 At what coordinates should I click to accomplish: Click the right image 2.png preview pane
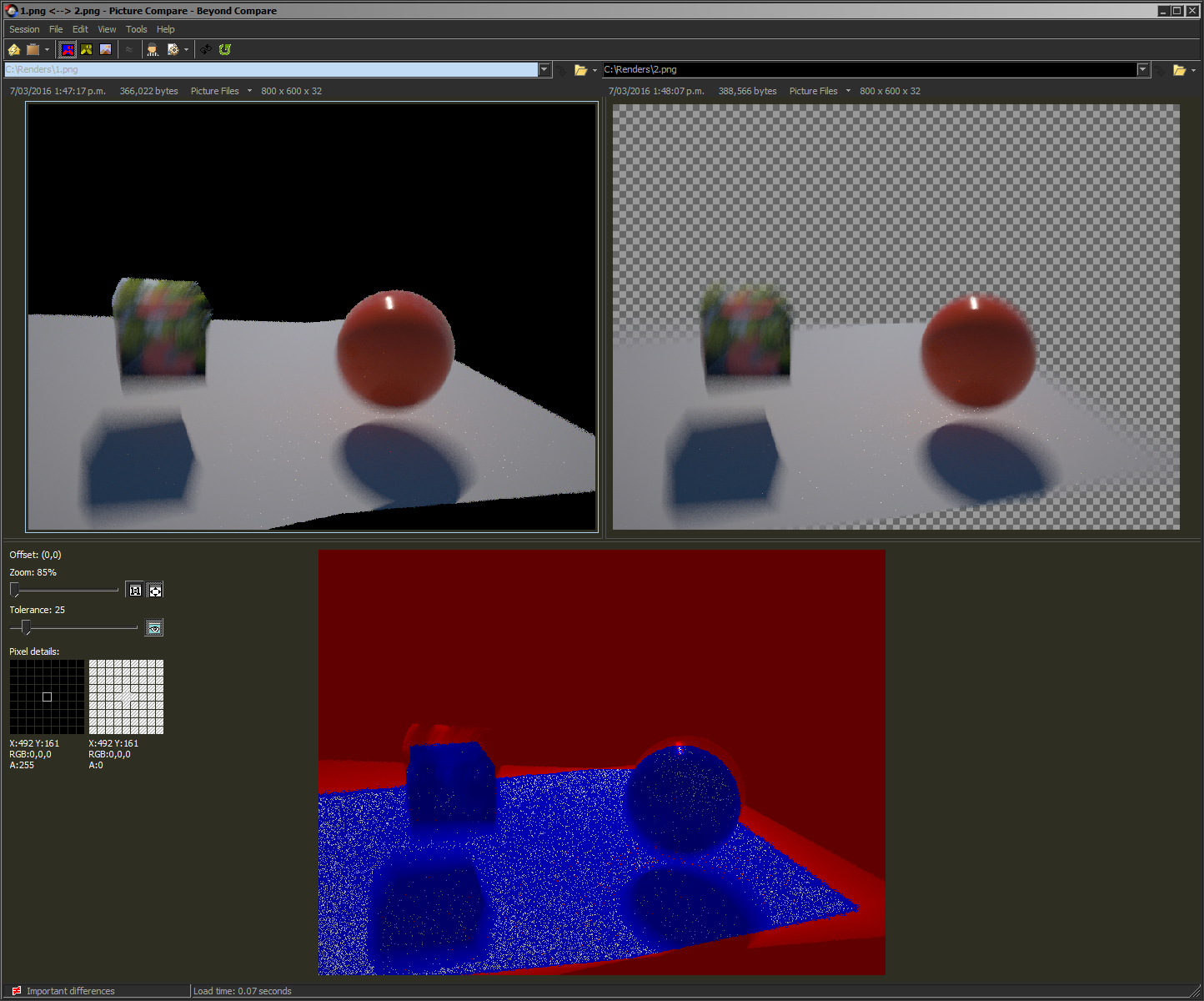click(896, 317)
